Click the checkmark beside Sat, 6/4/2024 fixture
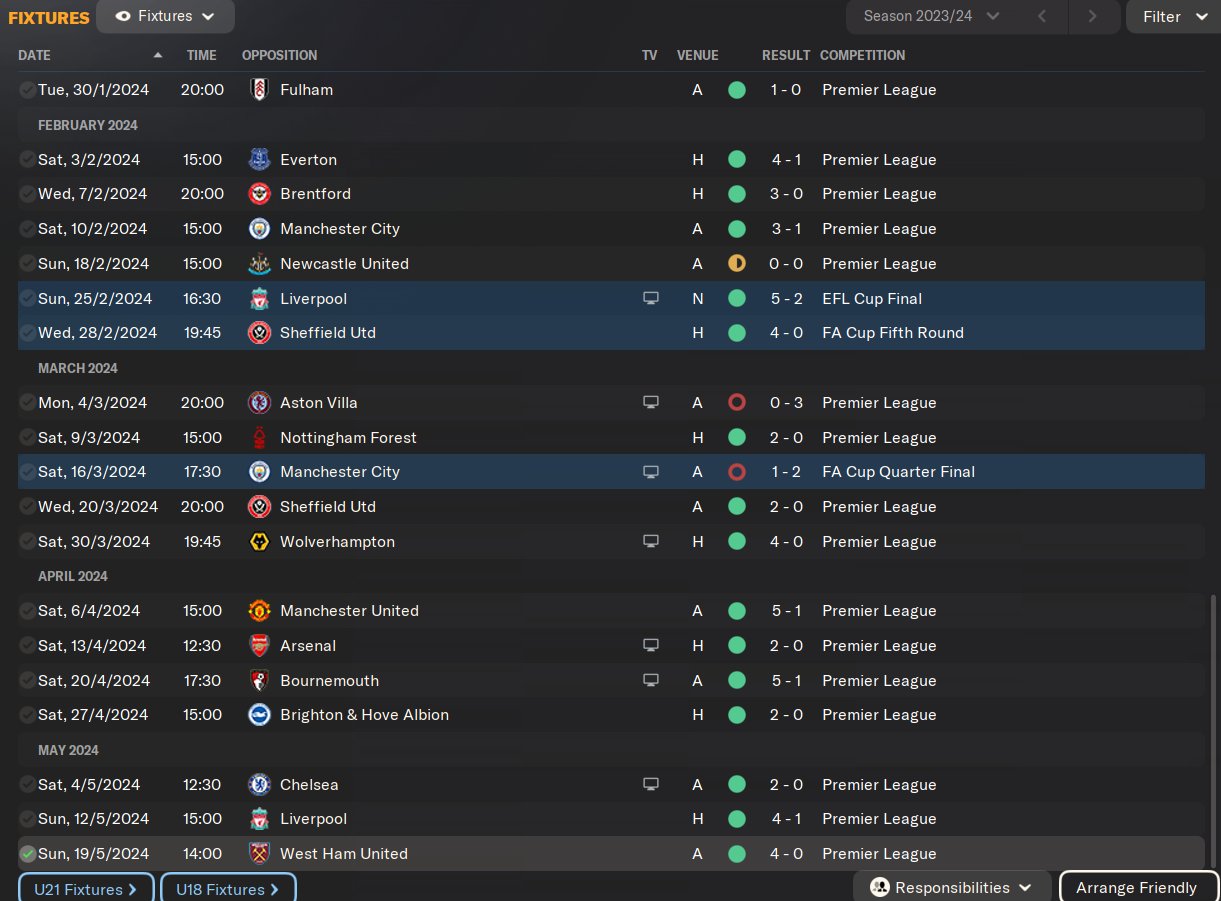Viewport: 1221px width, 901px height. [27, 611]
